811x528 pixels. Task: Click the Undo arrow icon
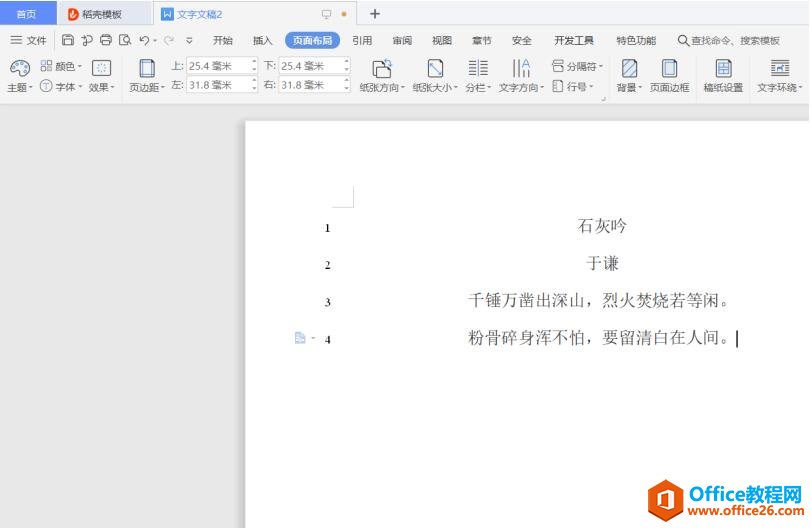click(x=144, y=40)
